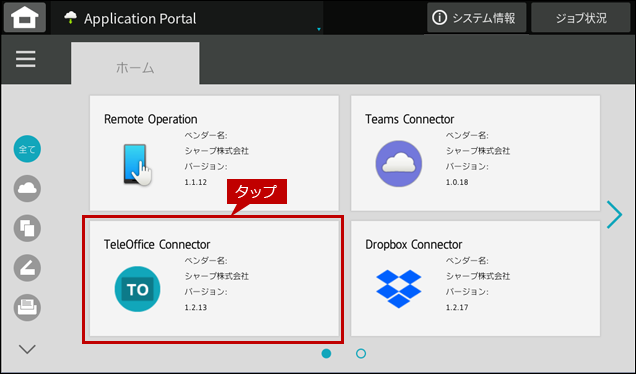
Task: Select the 全て category filter
Action: coord(27,149)
